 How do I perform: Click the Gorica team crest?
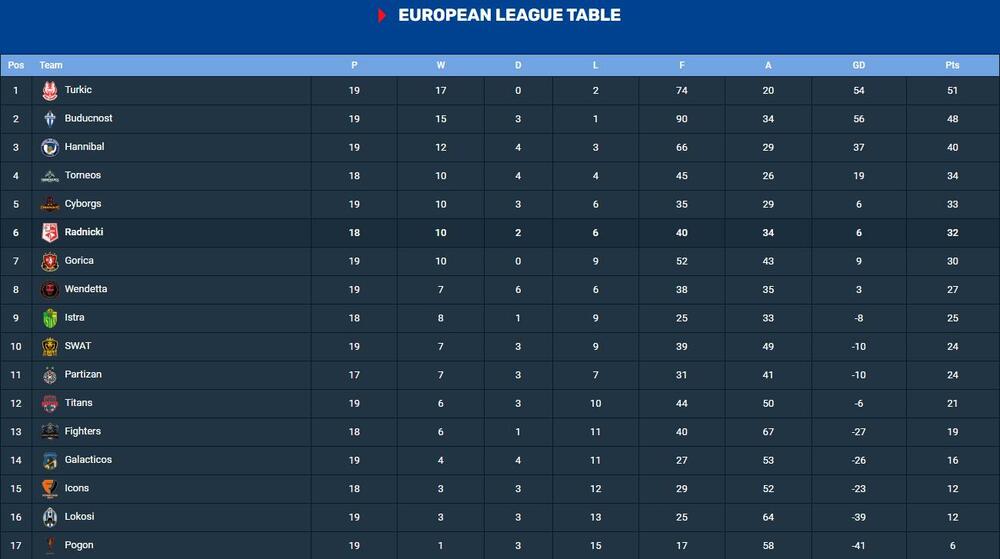pos(50,262)
